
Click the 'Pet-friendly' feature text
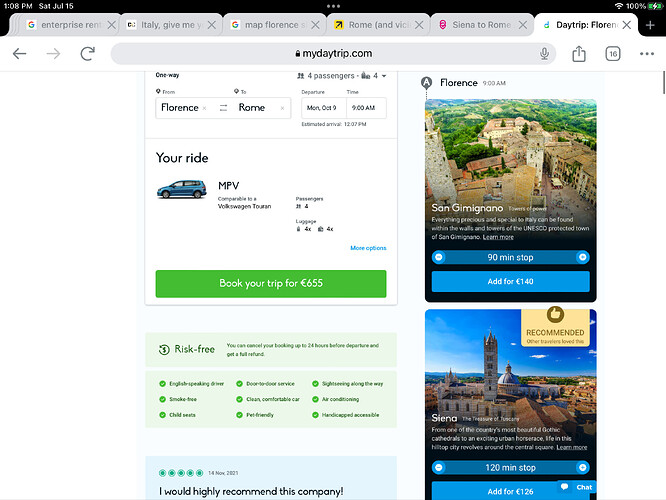click(x=260, y=415)
